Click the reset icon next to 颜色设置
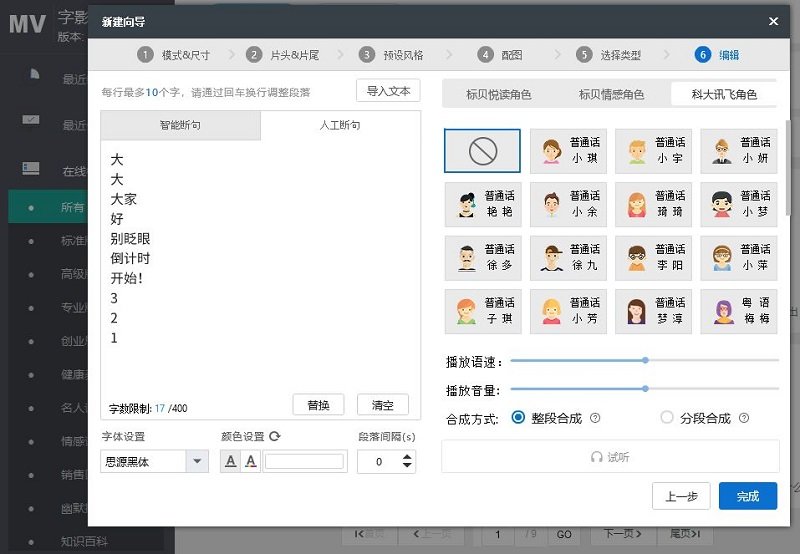This screenshot has height=554, width=800. 274,436
